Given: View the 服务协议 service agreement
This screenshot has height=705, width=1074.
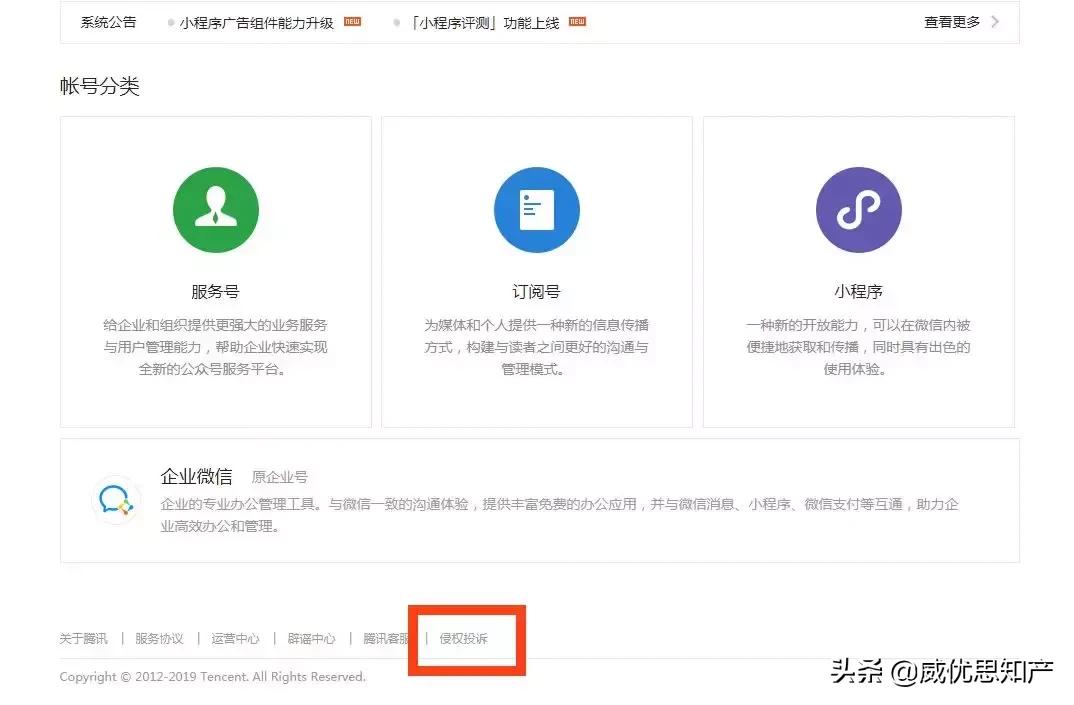Looking at the screenshot, I should coord(159,639).
